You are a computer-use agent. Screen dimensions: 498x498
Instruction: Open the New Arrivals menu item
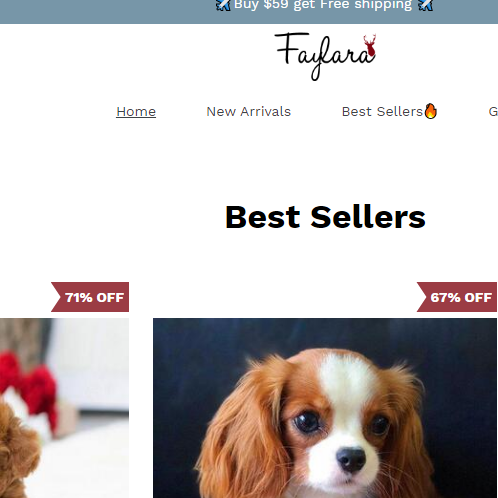(x=249, y=112)
